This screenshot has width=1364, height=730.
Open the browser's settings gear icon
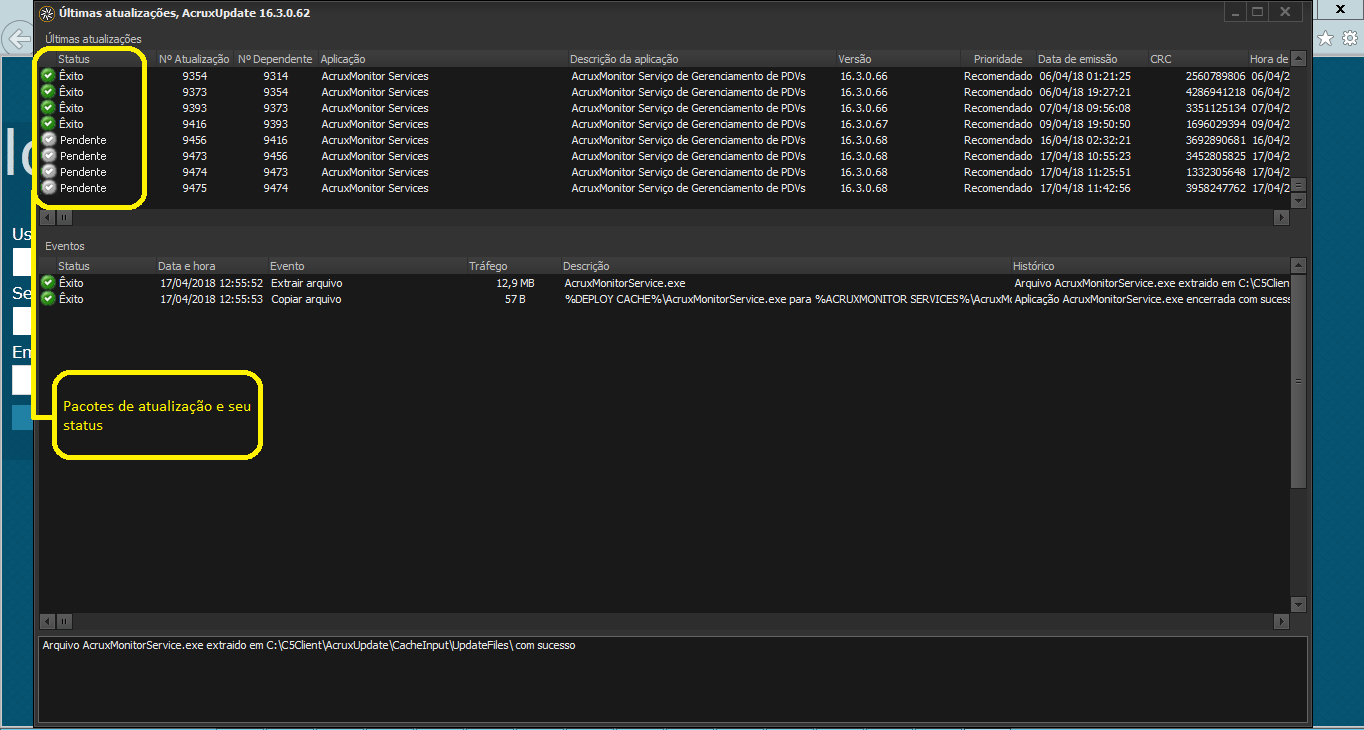1349,38
